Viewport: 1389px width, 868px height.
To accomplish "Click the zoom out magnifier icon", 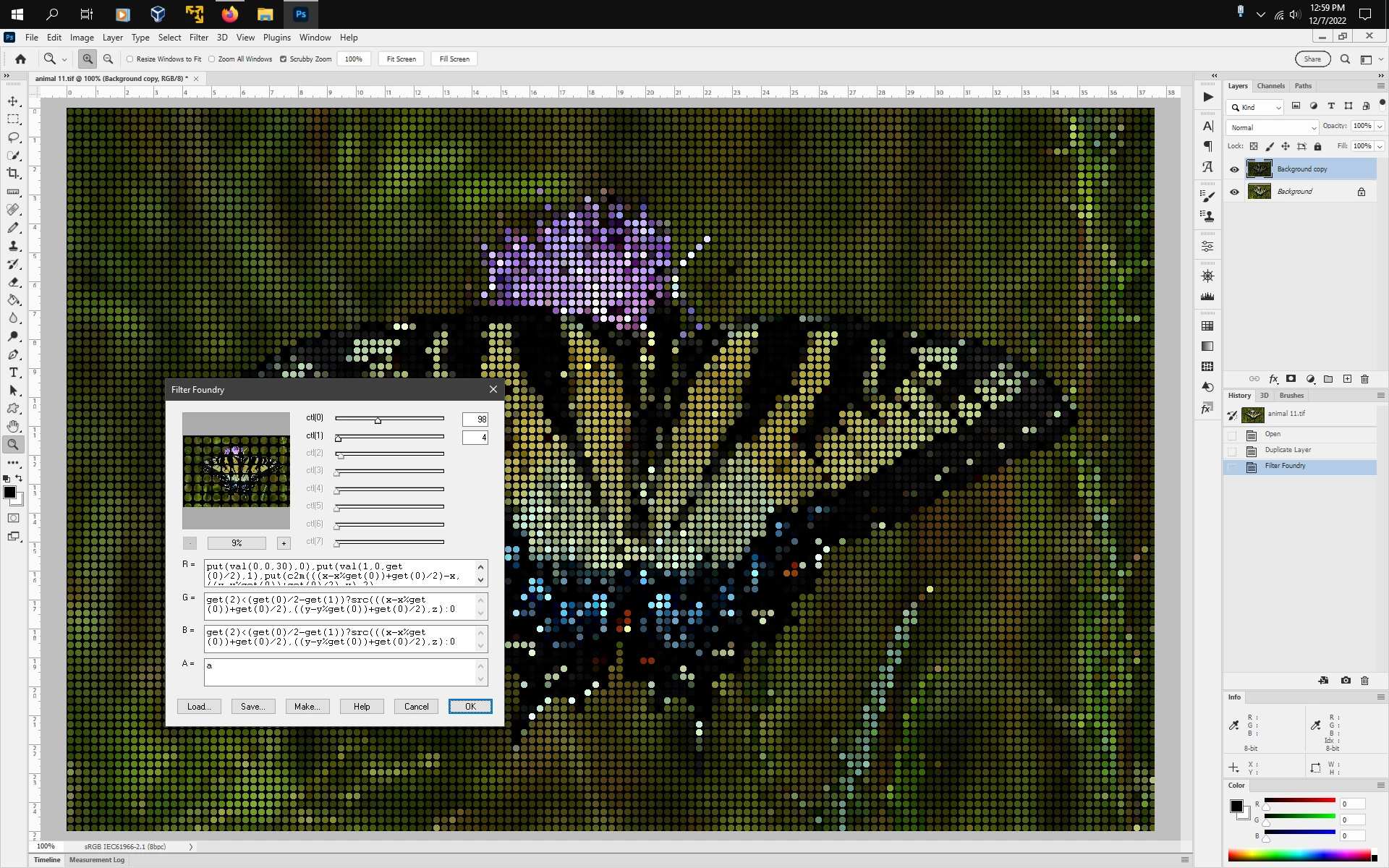I will (x=108, y=59).
